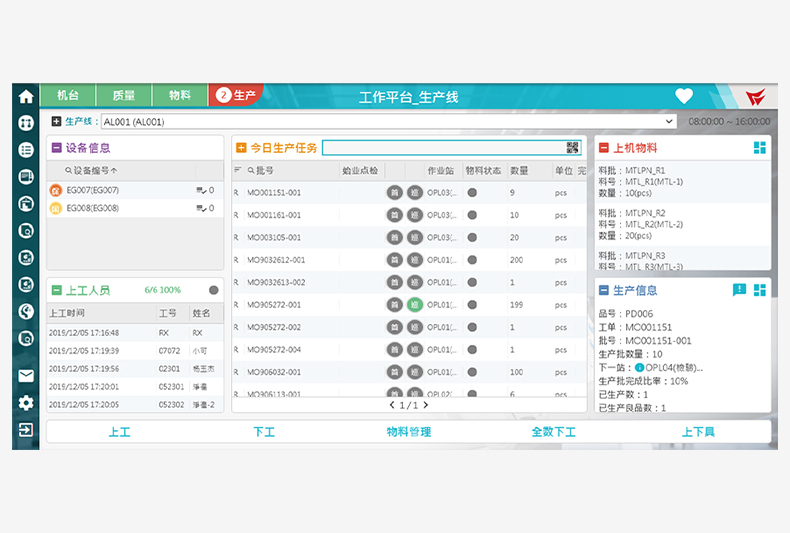Viewport: 790px width, 533px height.
Task: Switch to the 质量 tab
Action: 123,95
